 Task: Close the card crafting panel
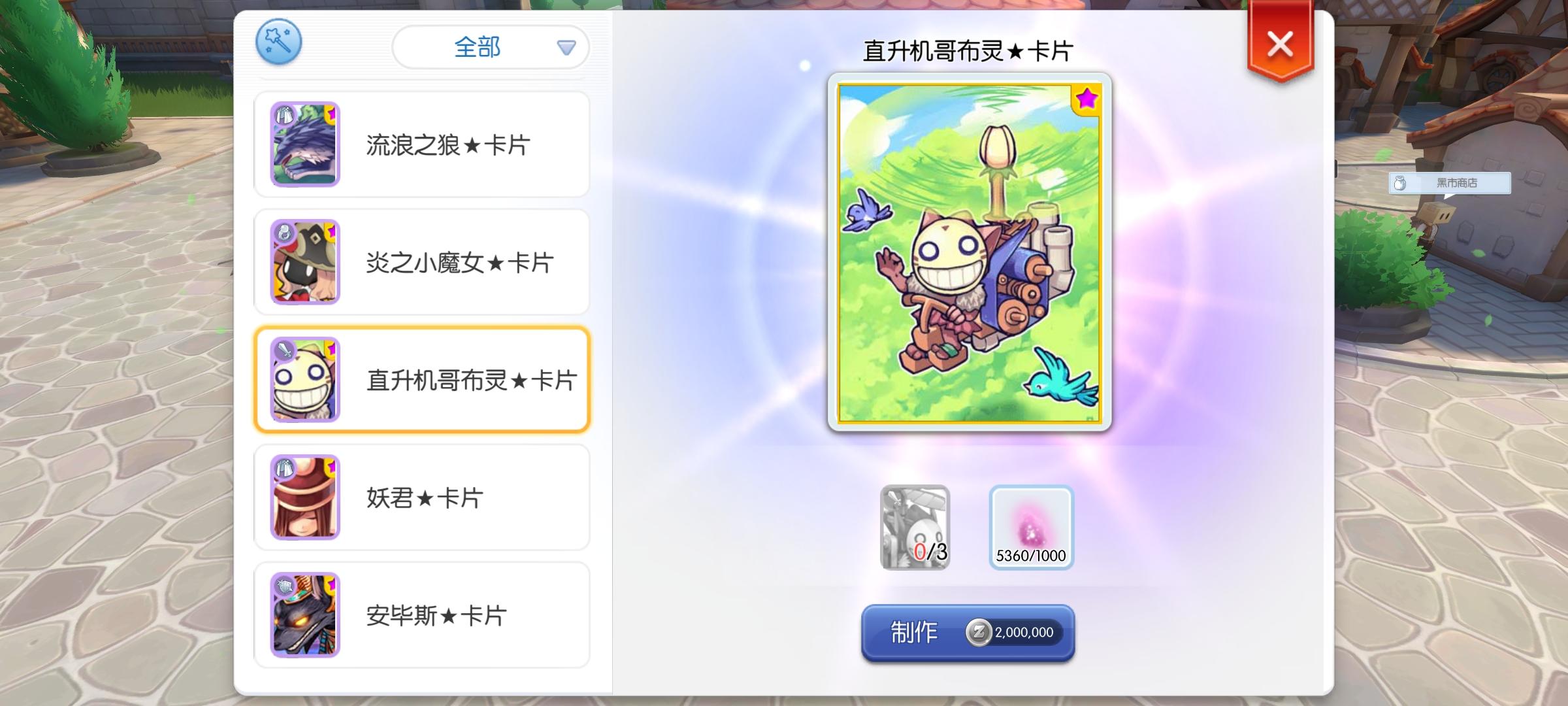coord(1281,44)
